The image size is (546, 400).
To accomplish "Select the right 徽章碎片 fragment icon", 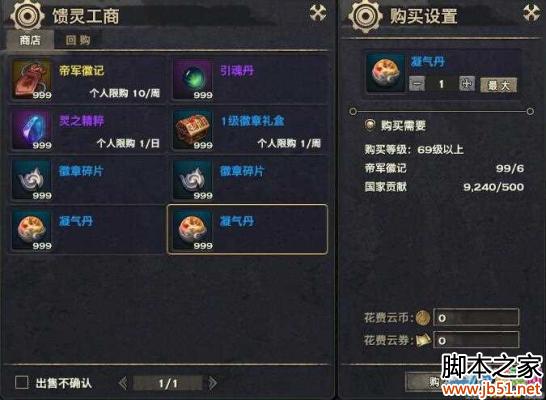I will pyautogui.click(x=193, y=180).
